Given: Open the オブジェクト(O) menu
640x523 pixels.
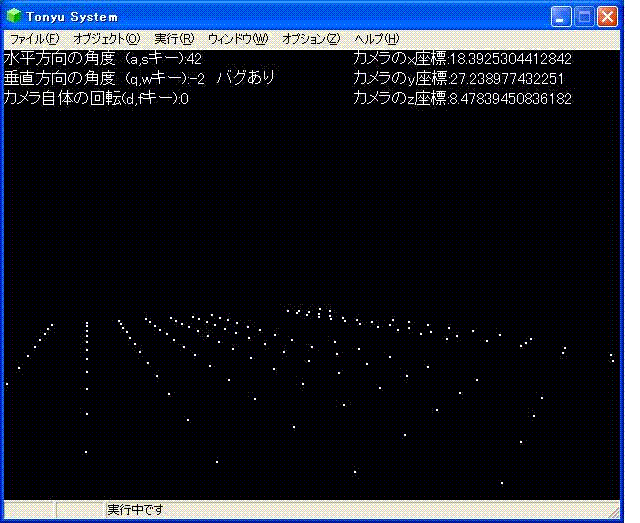Looking at the screenshot, I should tap(107, 39).
